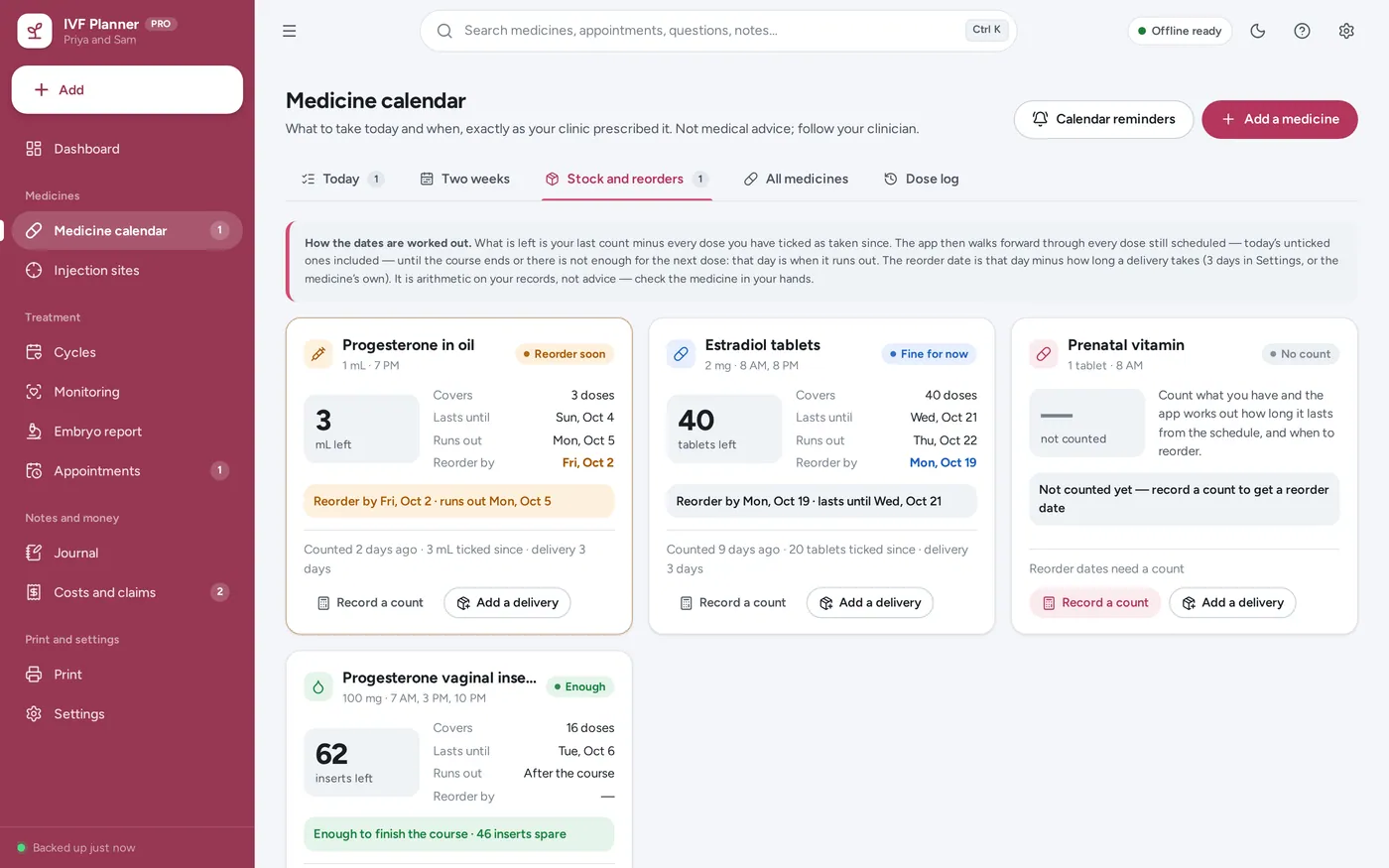The width and height of the screenshot is (1389, 868).
Task: Click the pencil icon on the Progesterone in oil card
Action: (318, 354)
